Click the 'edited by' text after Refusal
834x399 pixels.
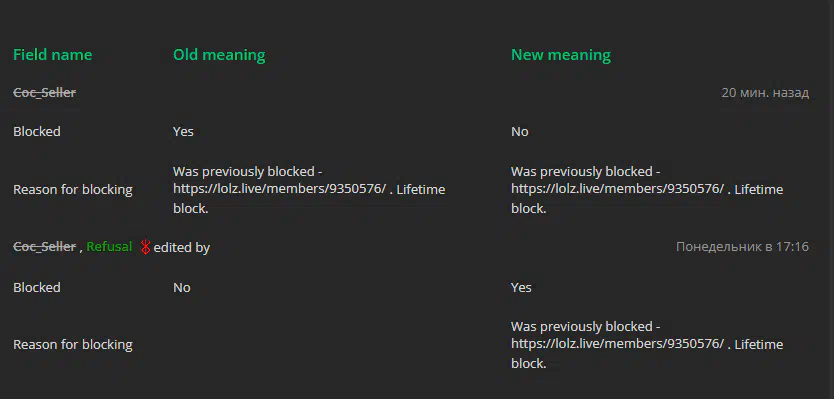[182, 247]
